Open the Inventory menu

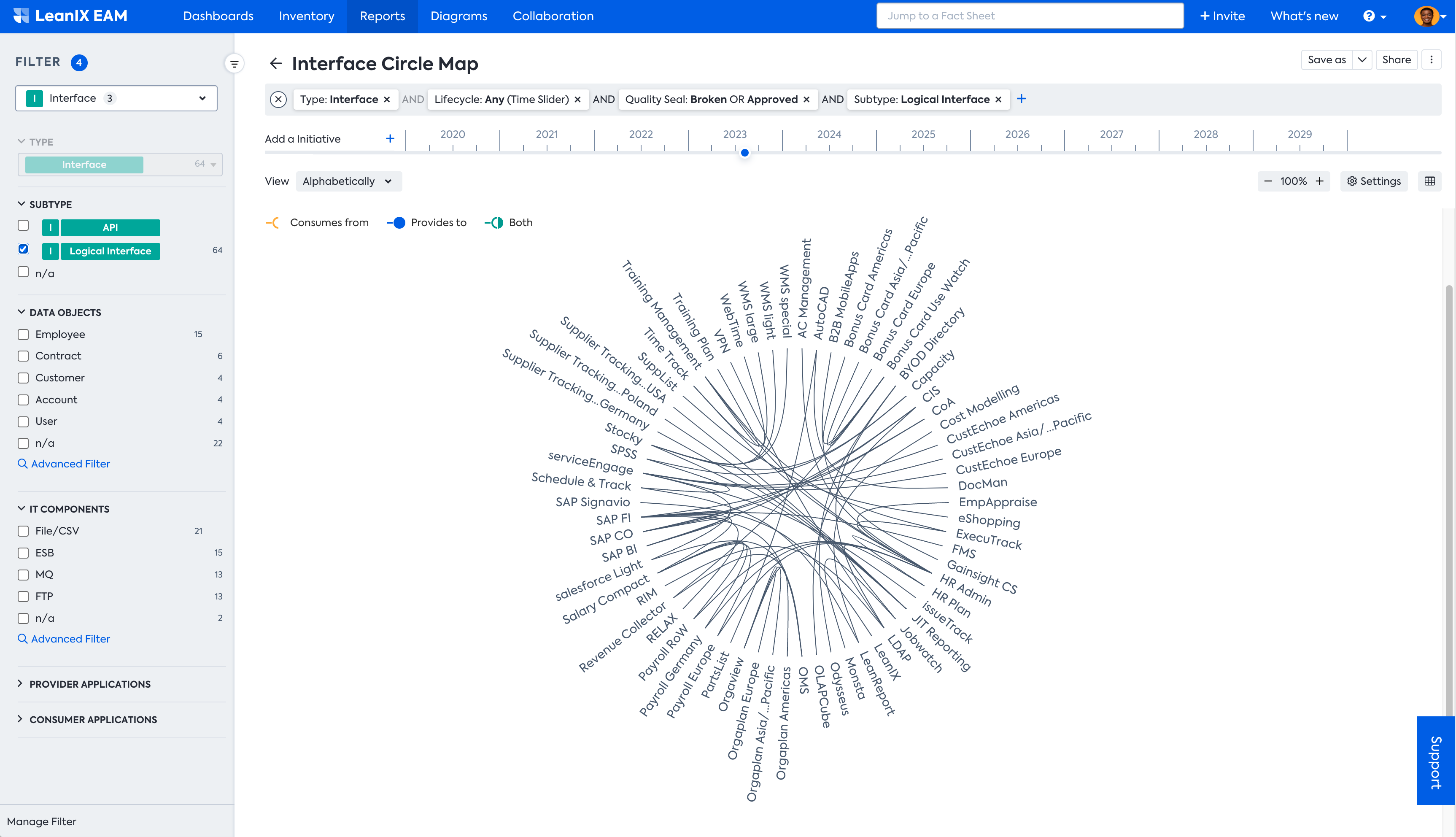(306, 16)
